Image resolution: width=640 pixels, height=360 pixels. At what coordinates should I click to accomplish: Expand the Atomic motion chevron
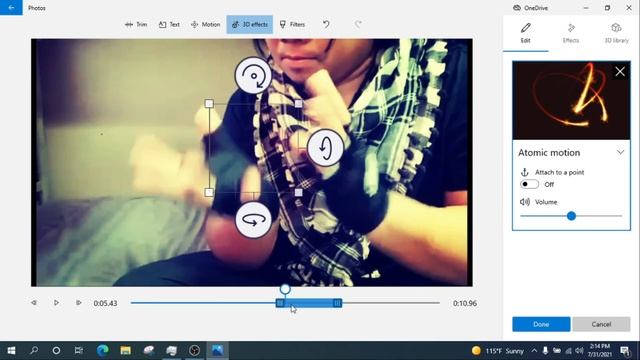[x=620, y=152]
